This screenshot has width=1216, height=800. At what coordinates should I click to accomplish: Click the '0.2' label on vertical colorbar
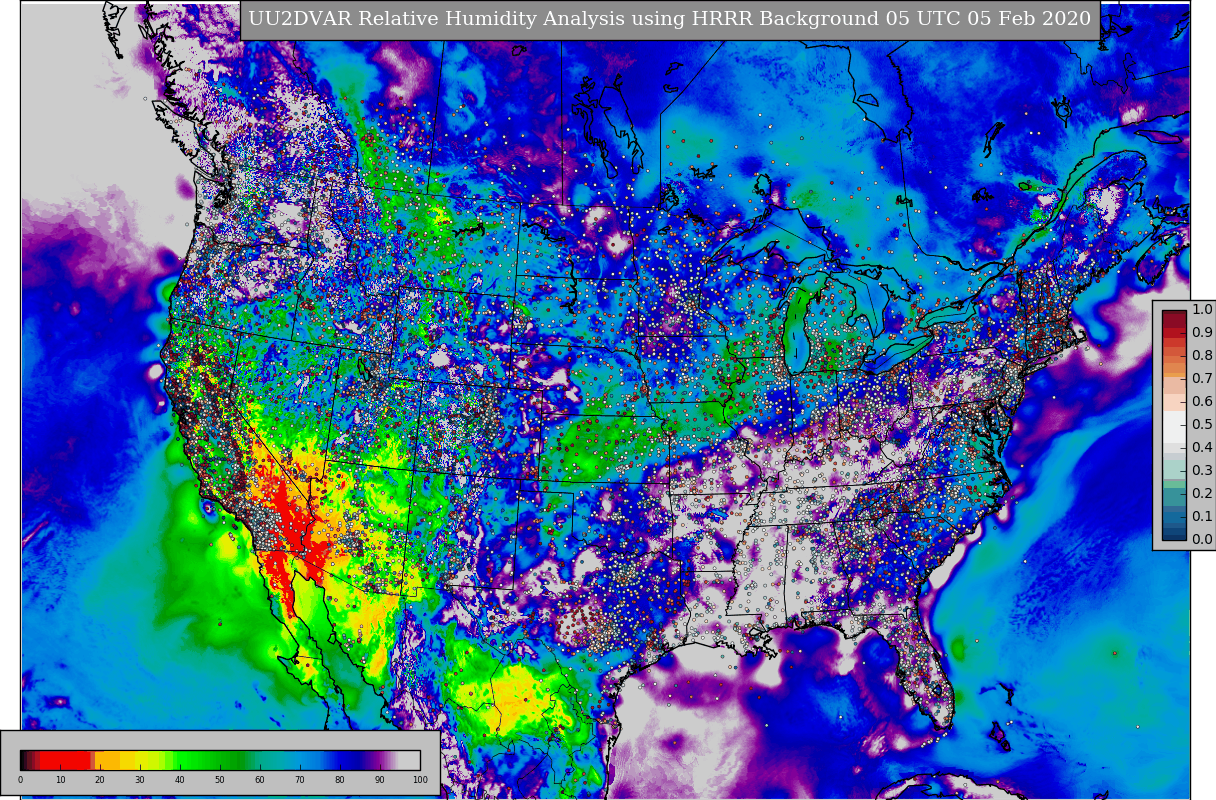coord(1202,494)
